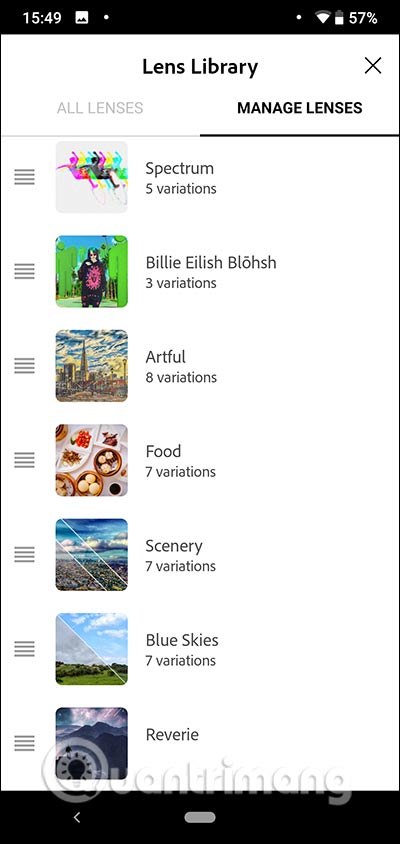Open the Spectrum lens thumbnail

92,177
